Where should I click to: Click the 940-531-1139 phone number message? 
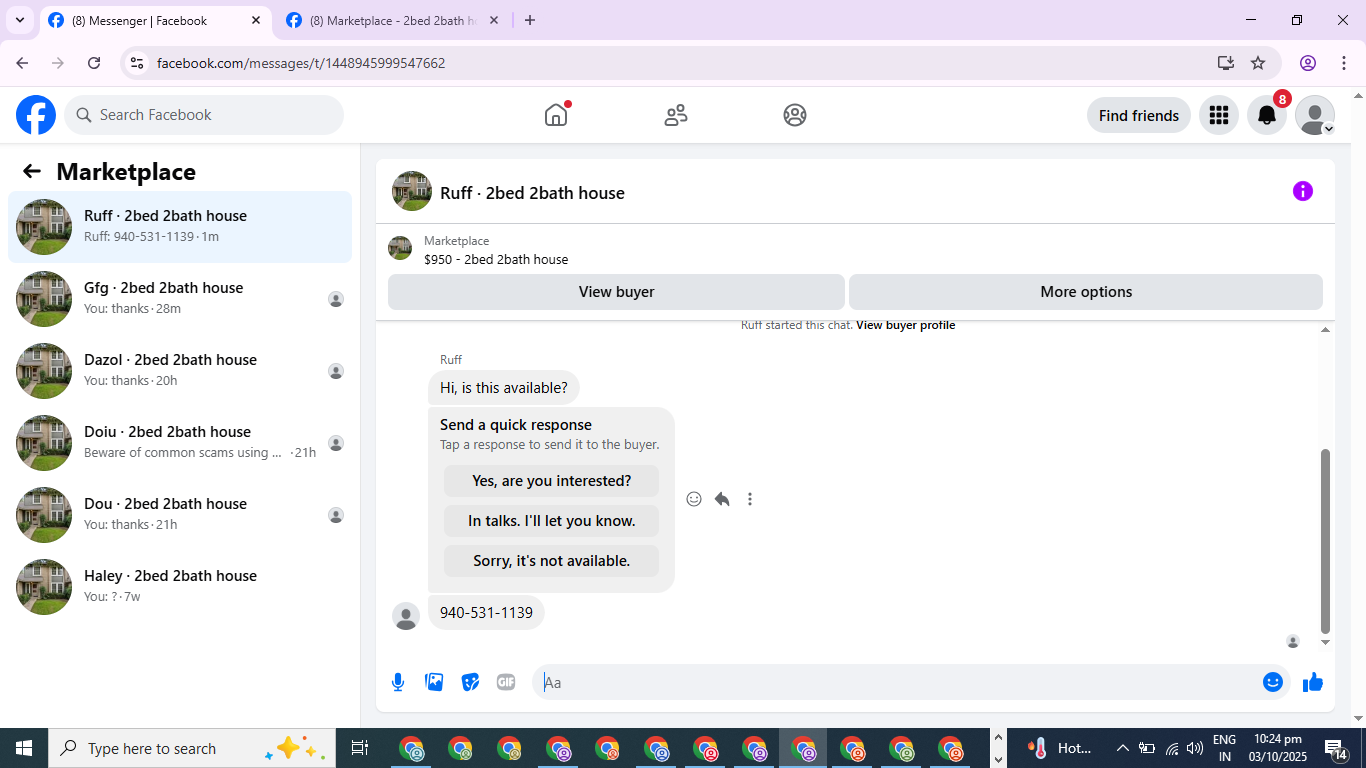(486, 612)
